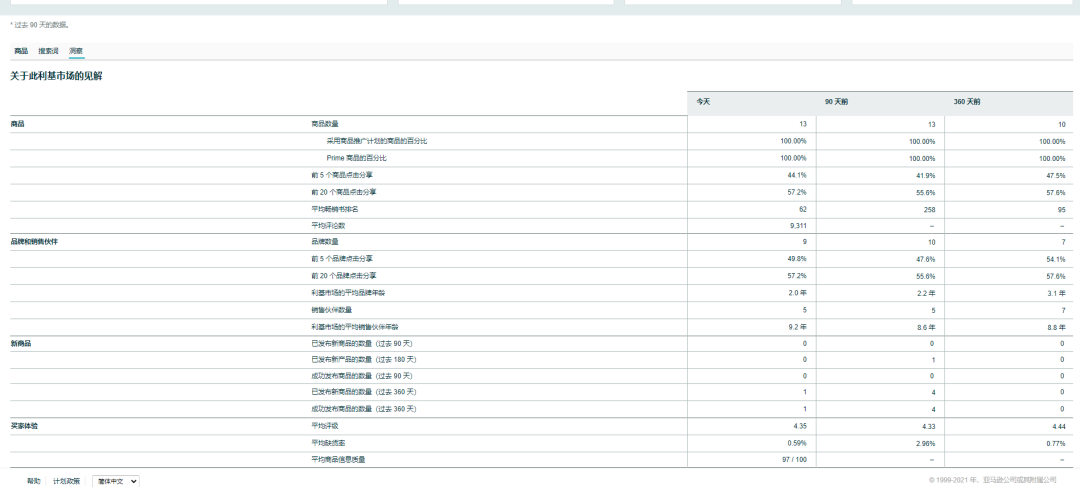Click the 47.5% cell value
Image resolution: width=1080 pixels, height=487 pixels.
click(x=1055, y=176)
